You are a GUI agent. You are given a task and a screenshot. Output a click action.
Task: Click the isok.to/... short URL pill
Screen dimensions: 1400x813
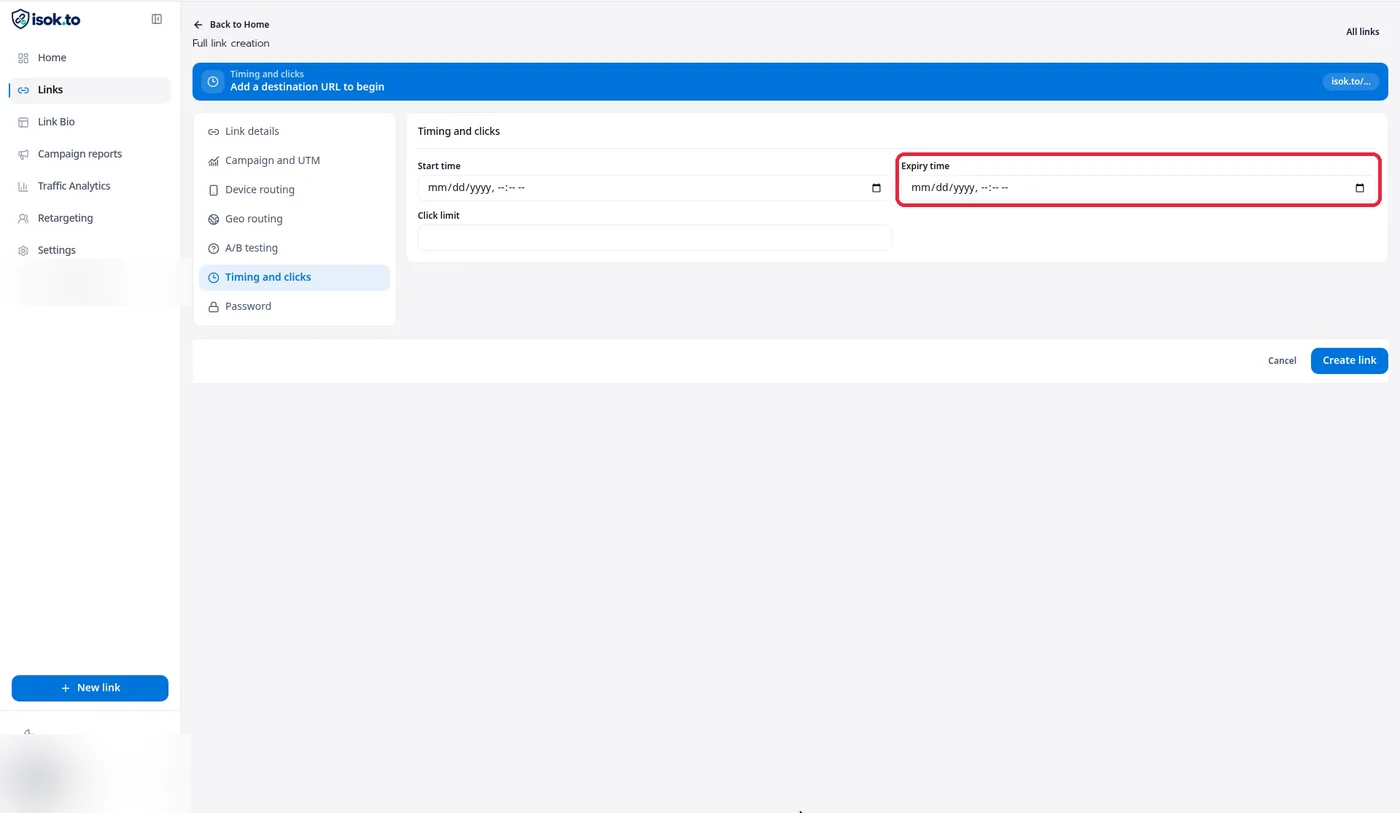coord(1350,82)
